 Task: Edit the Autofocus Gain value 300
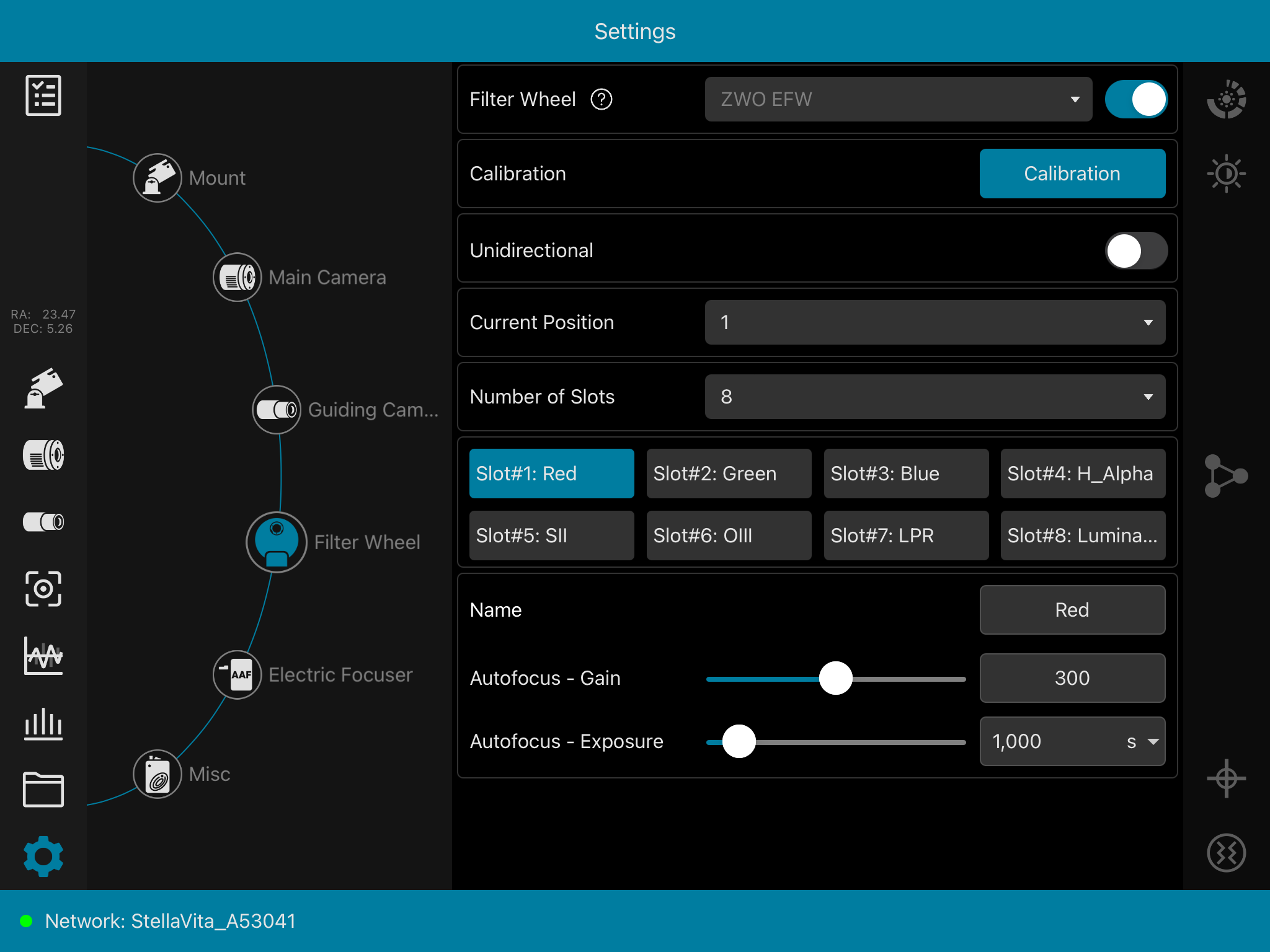(1073, 678)
